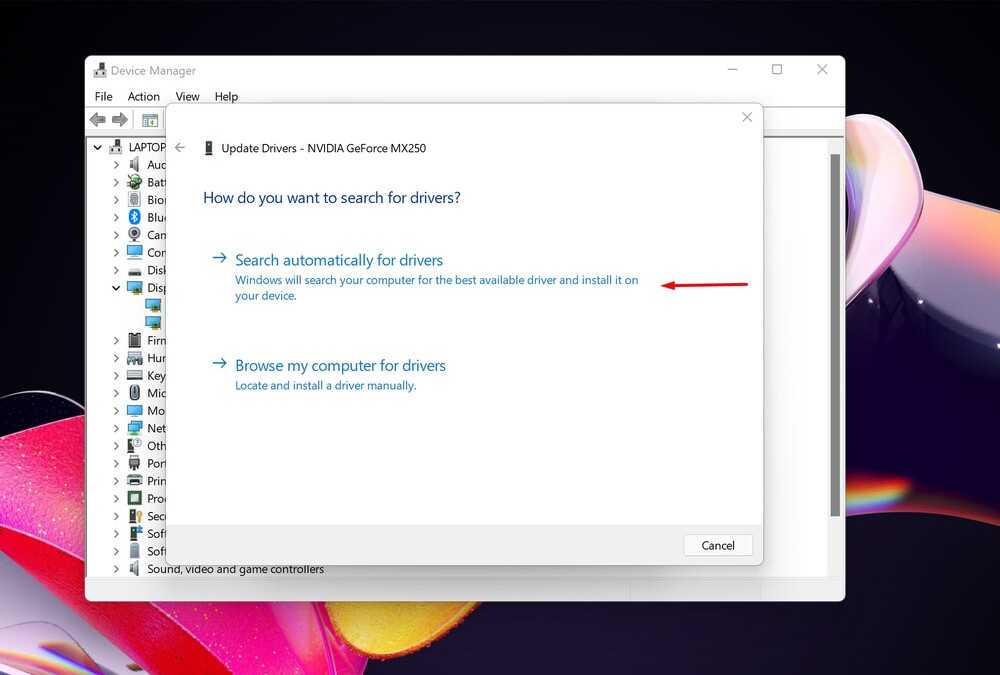The height and width of the screenshot is (675, 1000).
Task: Click the Processors chip icon
Action: pyautogui.click(x=134, y=498)
